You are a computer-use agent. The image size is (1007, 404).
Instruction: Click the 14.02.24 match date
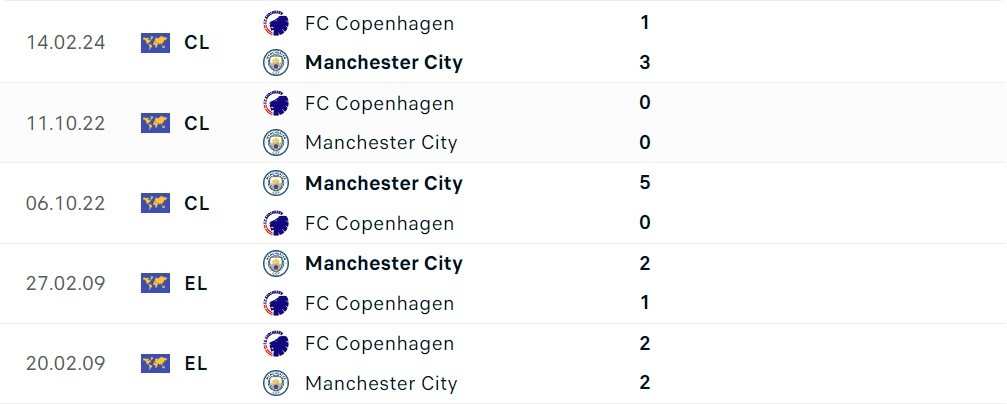(x=66, y=43)
